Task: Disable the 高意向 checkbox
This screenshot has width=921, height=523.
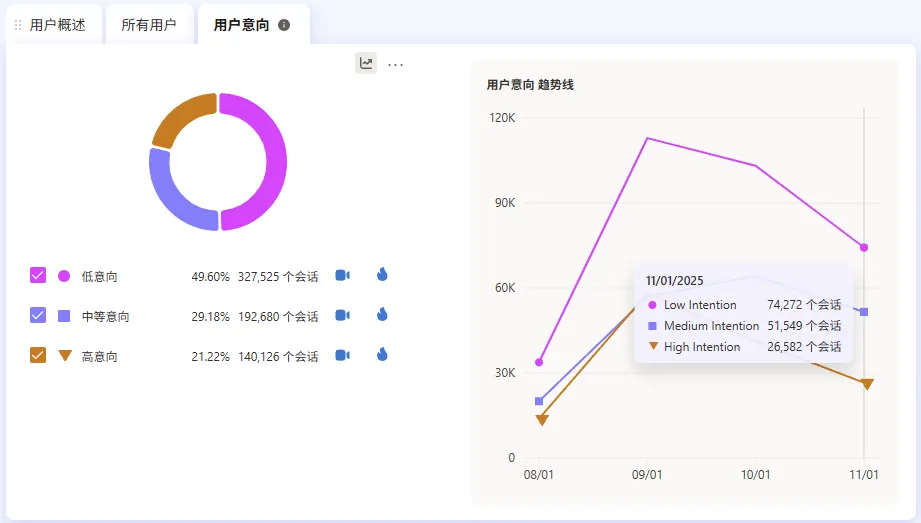Action: pyautogui.click(x=38, y=355)
